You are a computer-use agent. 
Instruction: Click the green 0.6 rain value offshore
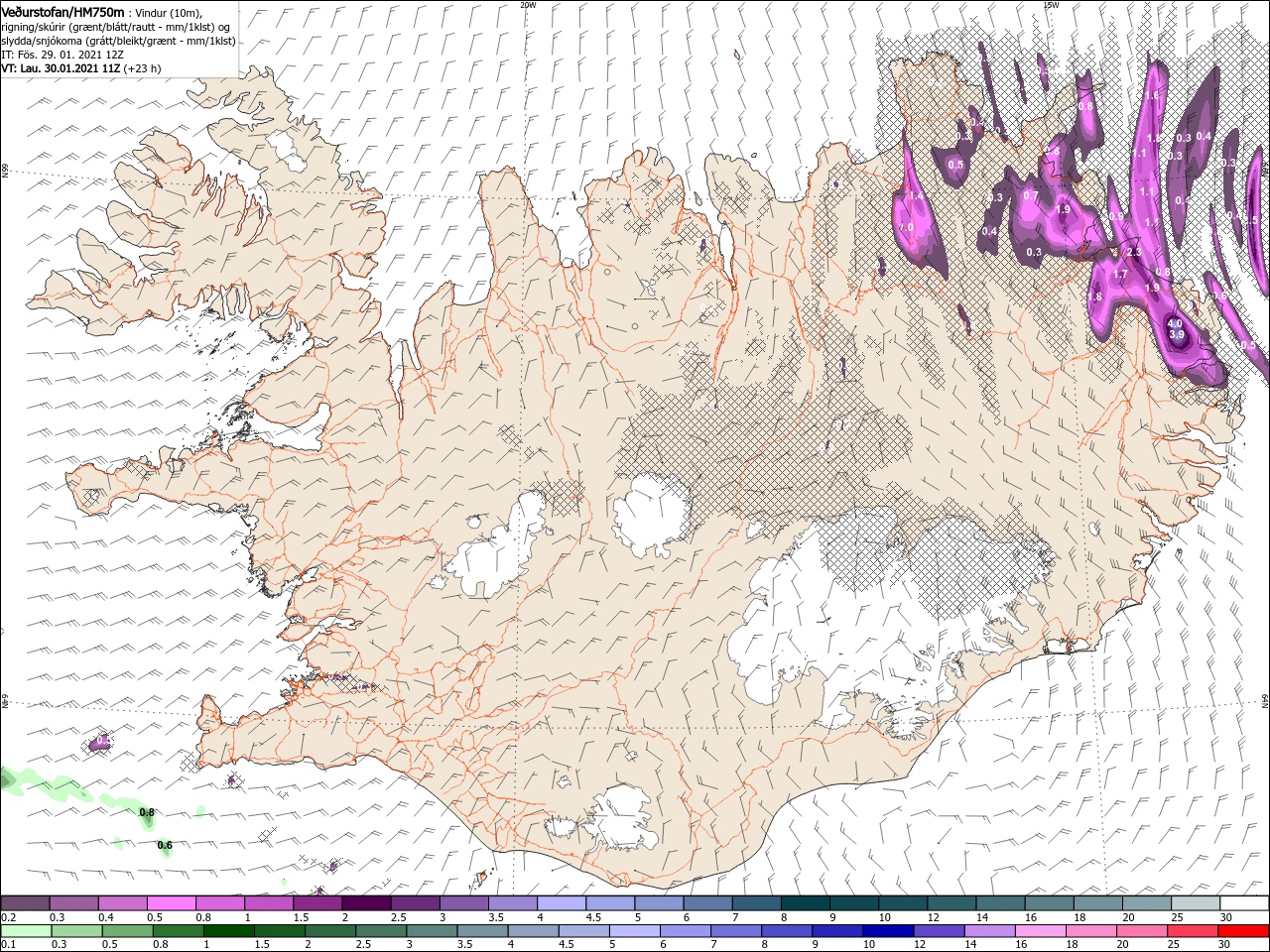[165, 845]
